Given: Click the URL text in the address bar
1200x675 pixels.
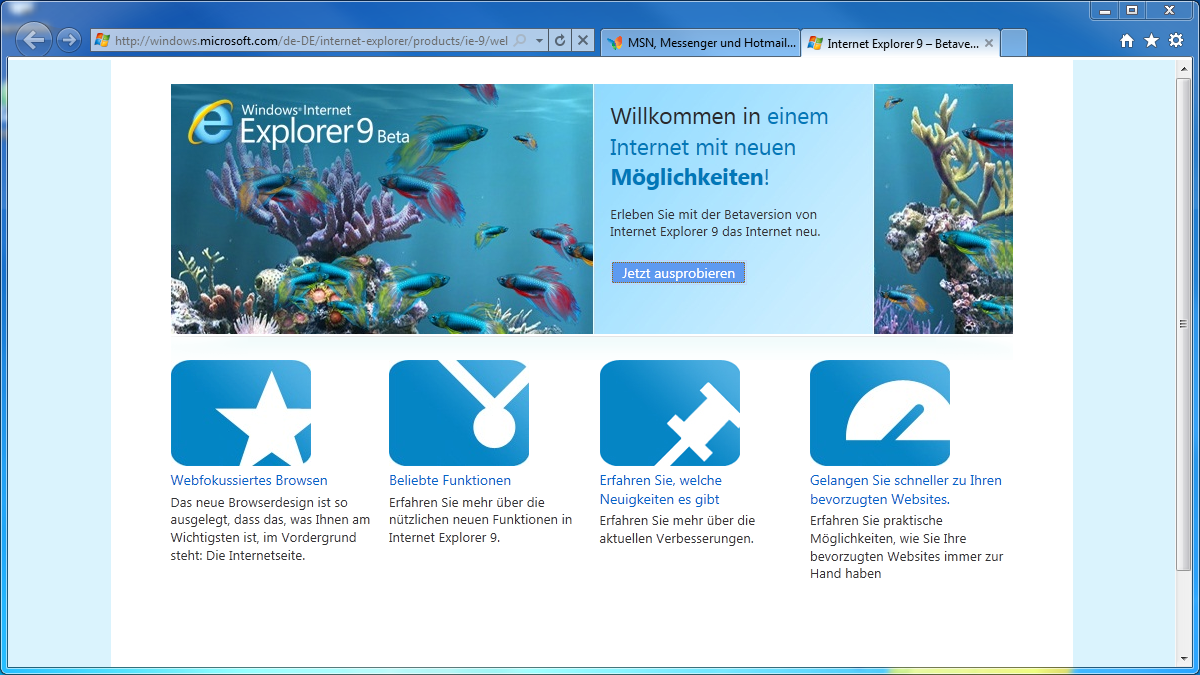Looking at the screenshot, I should (311, 41).
